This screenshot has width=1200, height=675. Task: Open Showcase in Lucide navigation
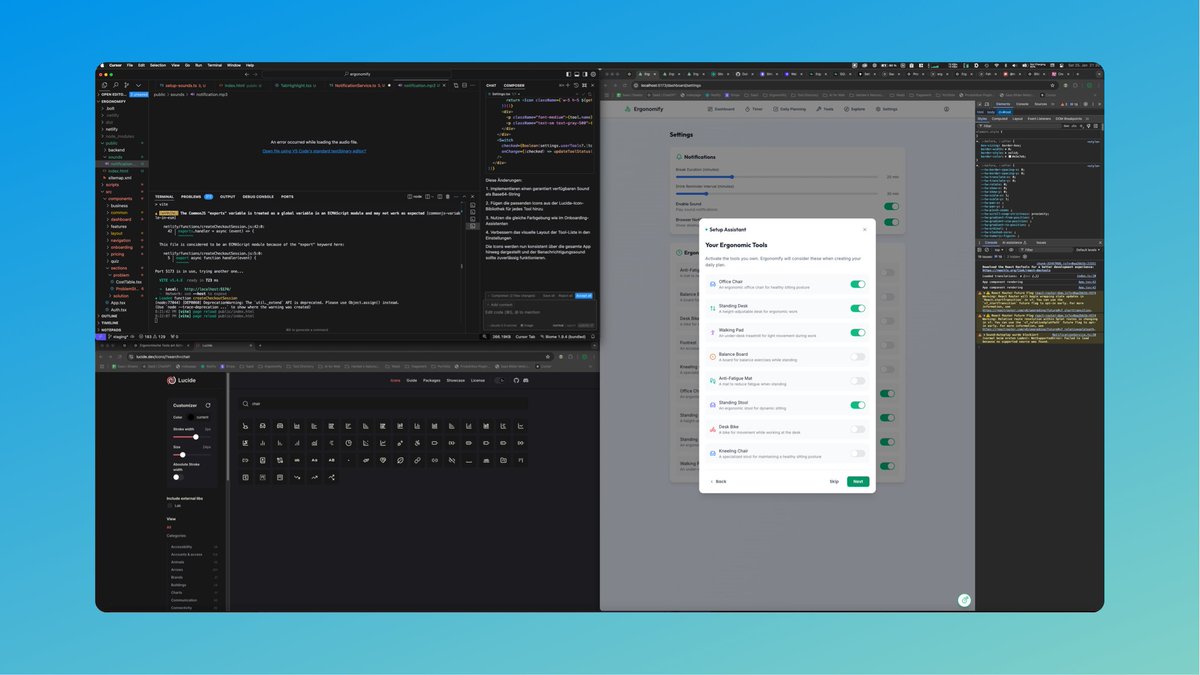click(455, 380)
